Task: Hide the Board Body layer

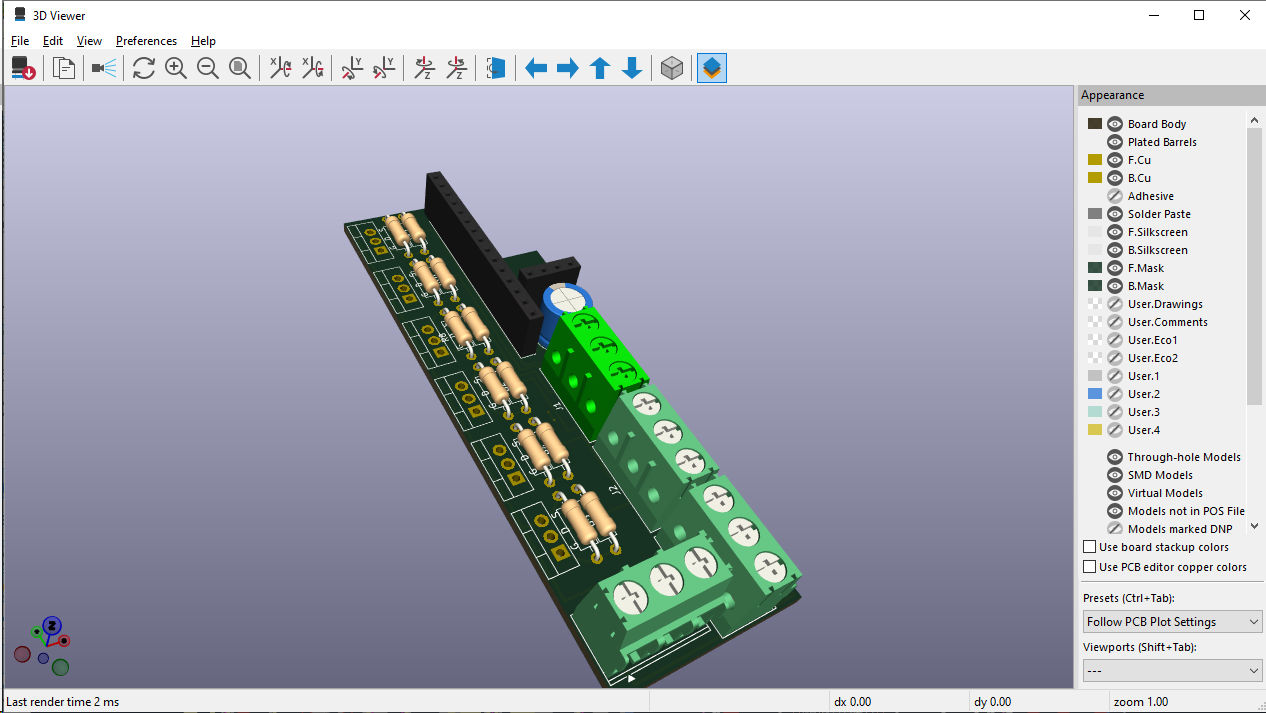Action: click(x=1115, y=124)
